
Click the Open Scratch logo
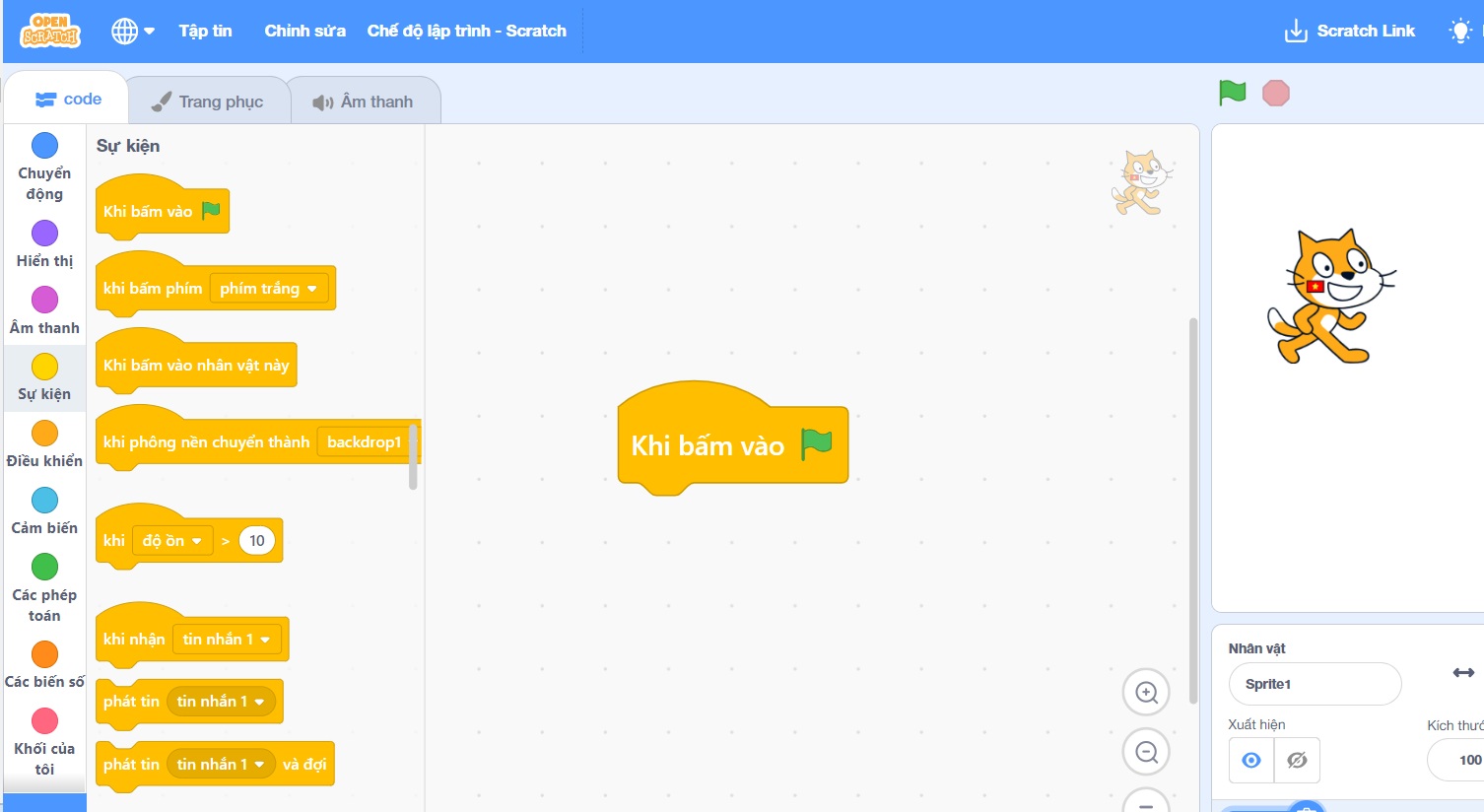50,32
